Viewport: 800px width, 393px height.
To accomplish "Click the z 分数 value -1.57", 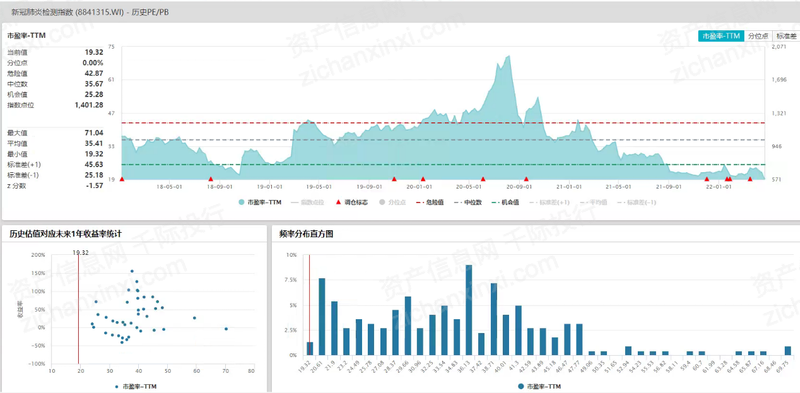I will tap(95, 186).
